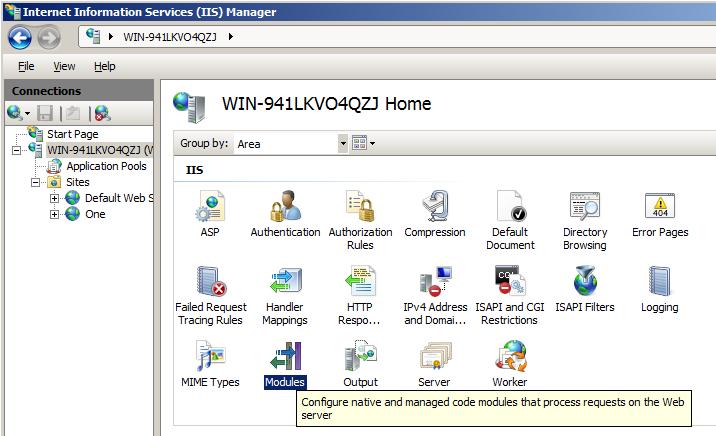The width and height of the screenshot is (716, 436).
Task: Open the Output Caching feature
Action: click(x=360, y=364)
